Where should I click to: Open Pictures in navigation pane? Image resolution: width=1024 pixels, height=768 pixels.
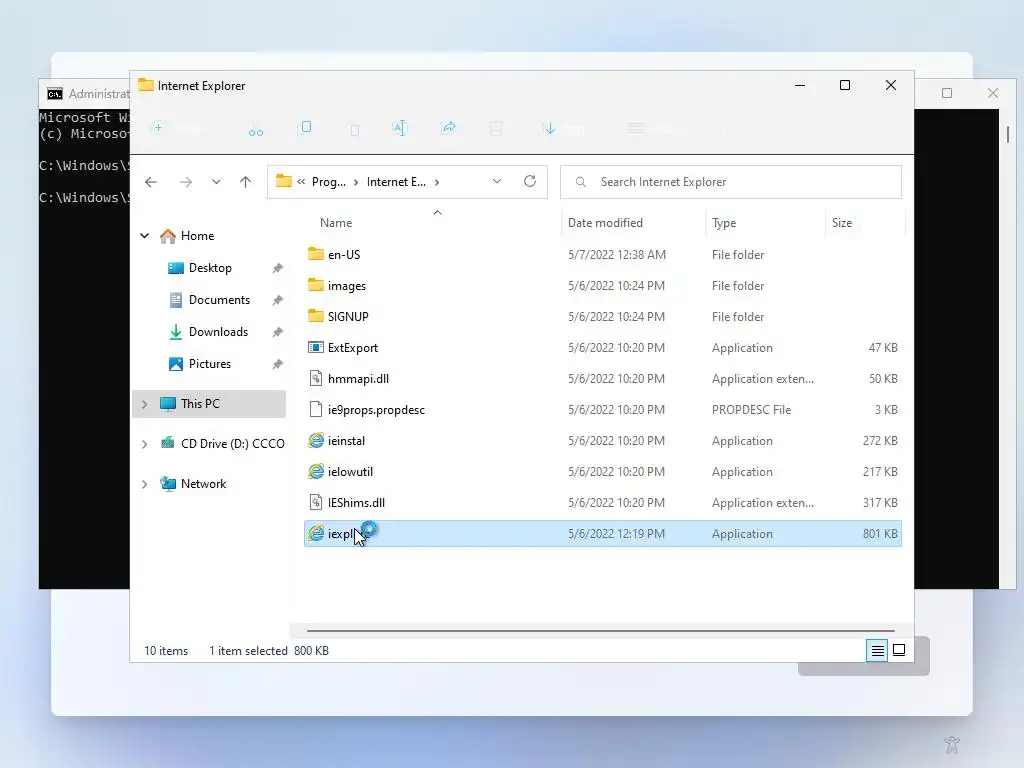click(x=210, y=364)
